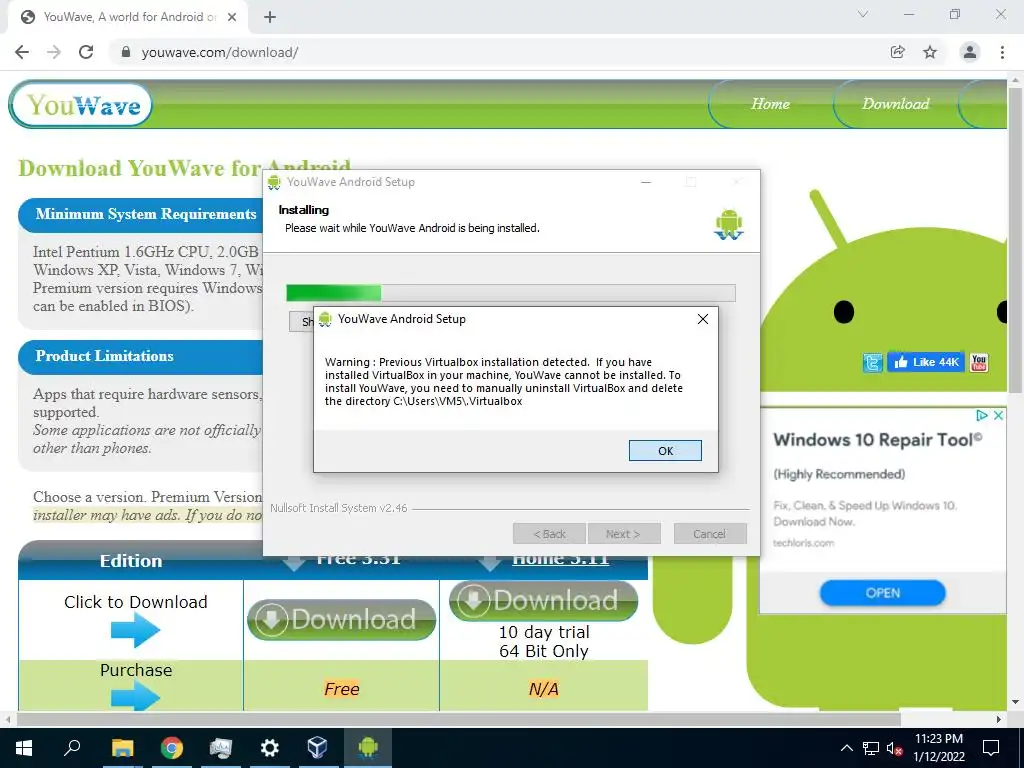This screenshot has height=768, width=1024.
Task: View site info padlock icon
Action: tap(126, 52)
